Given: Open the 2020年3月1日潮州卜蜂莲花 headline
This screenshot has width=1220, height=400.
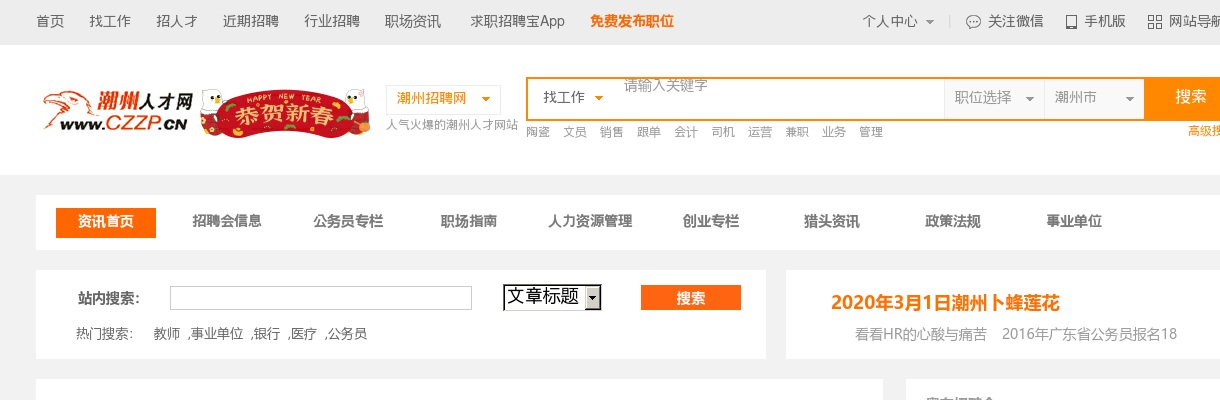Looking at the screenshot, I should (945, 302).
